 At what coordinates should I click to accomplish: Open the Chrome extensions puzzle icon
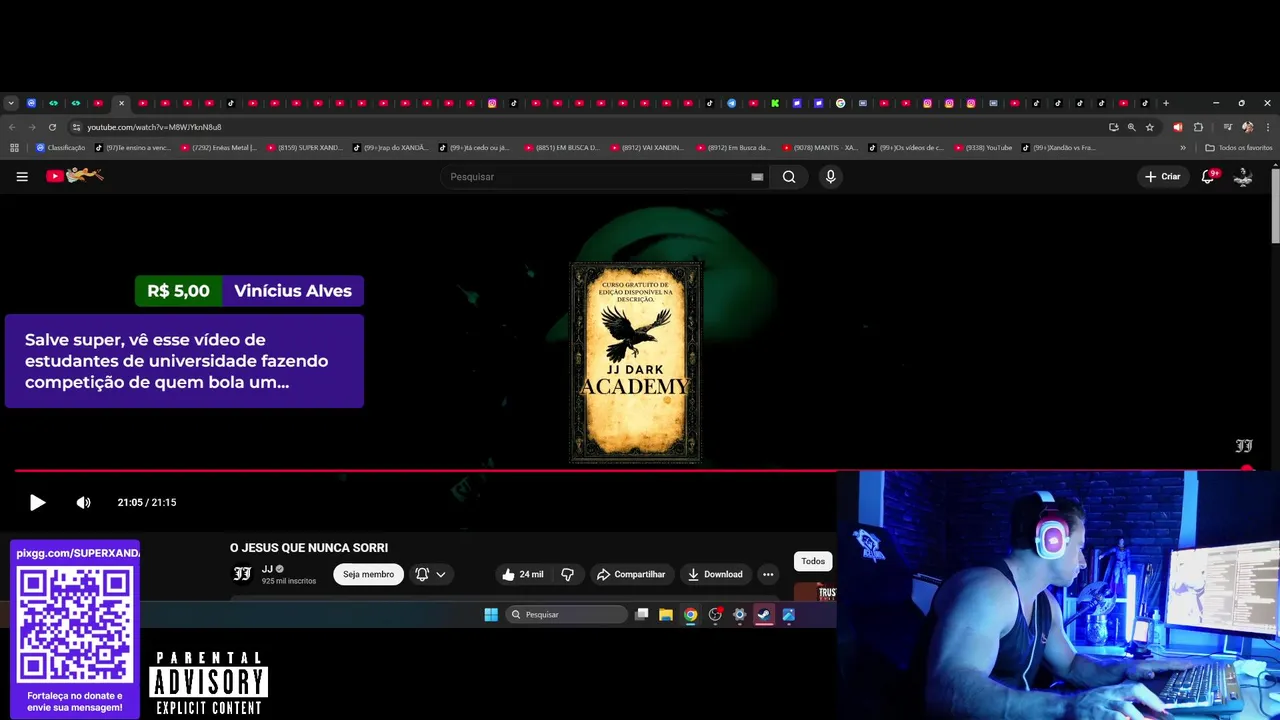tap(1198, 127)
